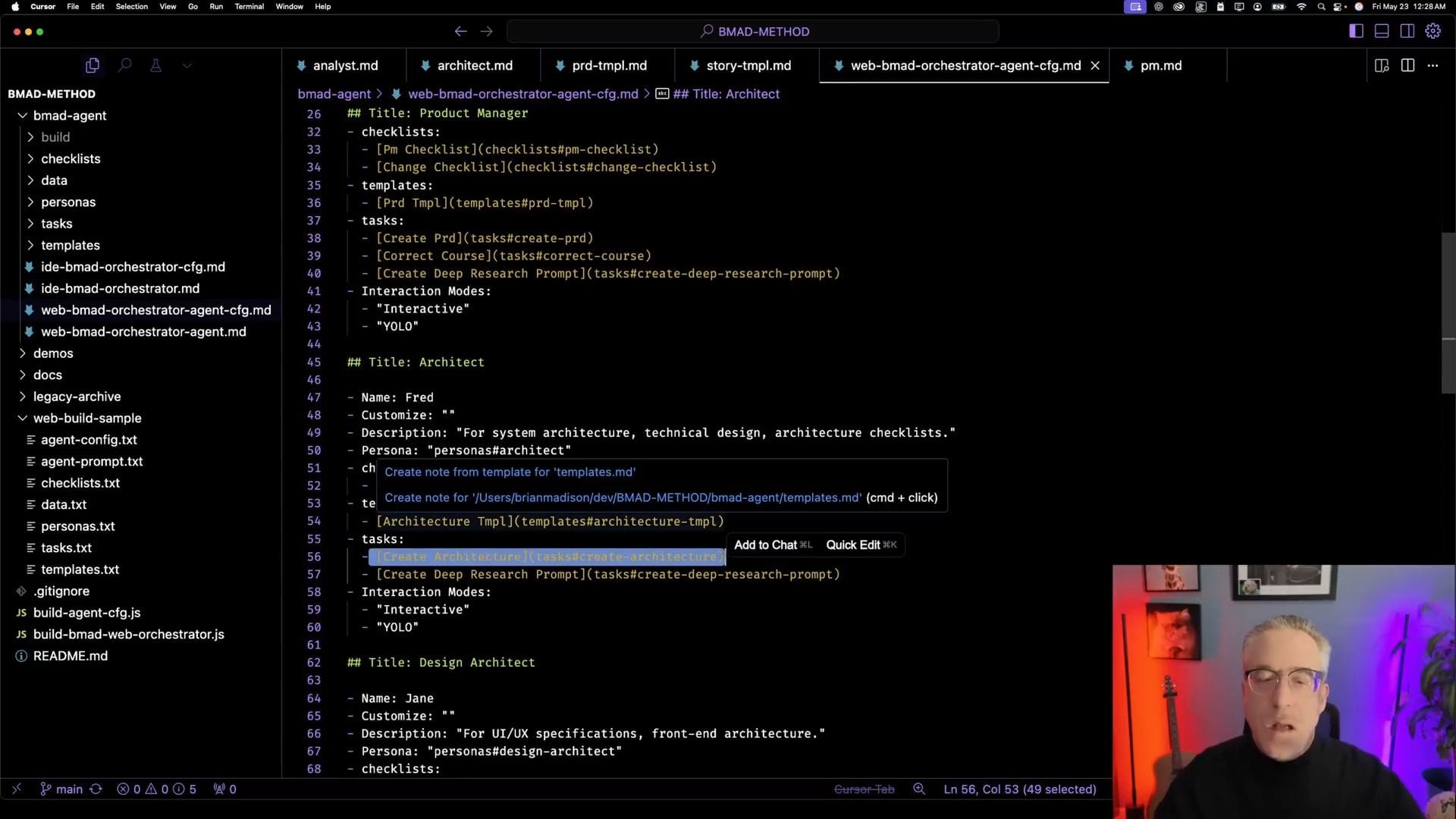Click Create note from template link
The width and height of the screenshot is (1456, 819).
coord(510,472)
